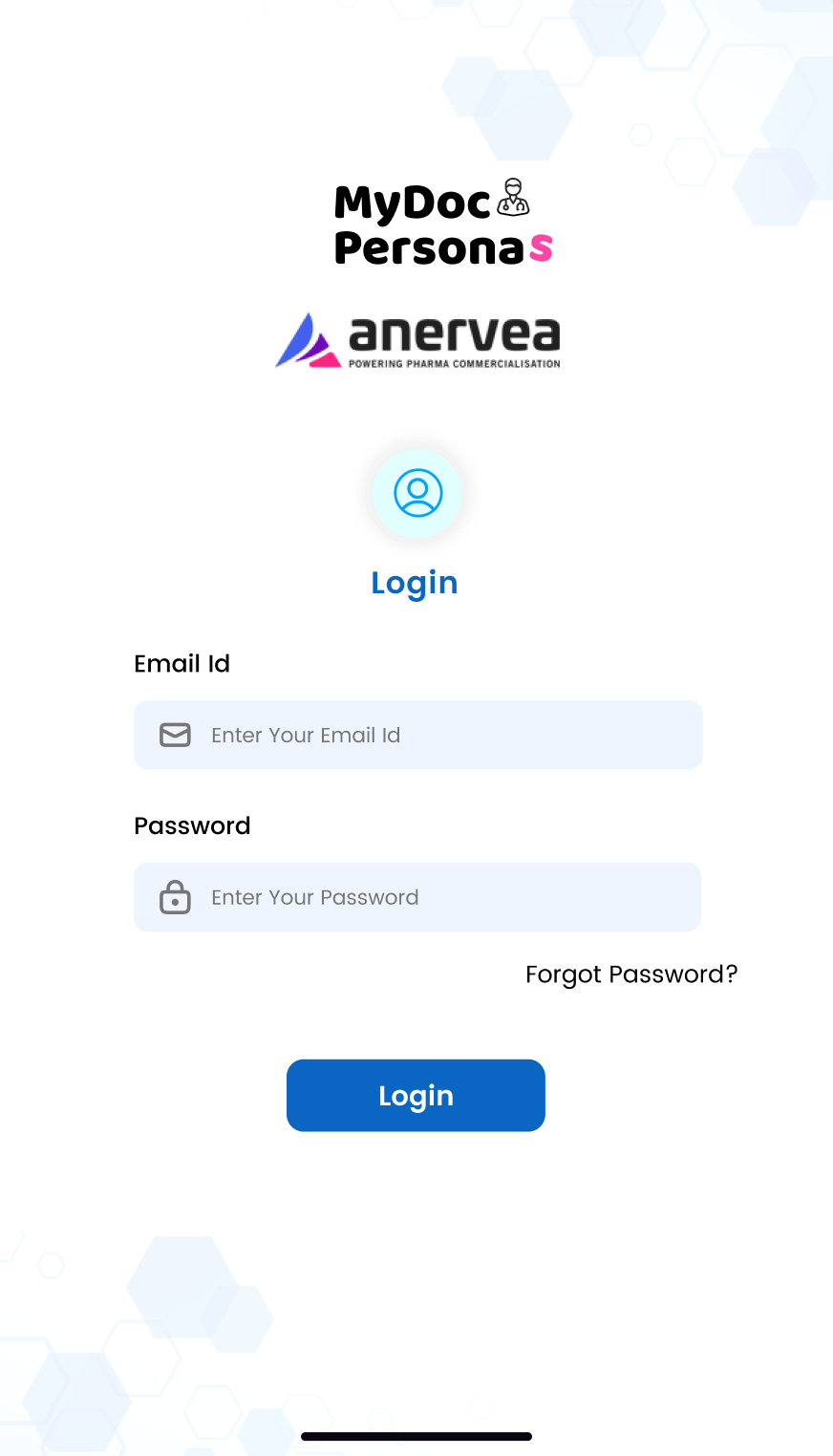Click the blue Login heading text
Viewport: 833px width, 1456px height.
click(415, 584)
